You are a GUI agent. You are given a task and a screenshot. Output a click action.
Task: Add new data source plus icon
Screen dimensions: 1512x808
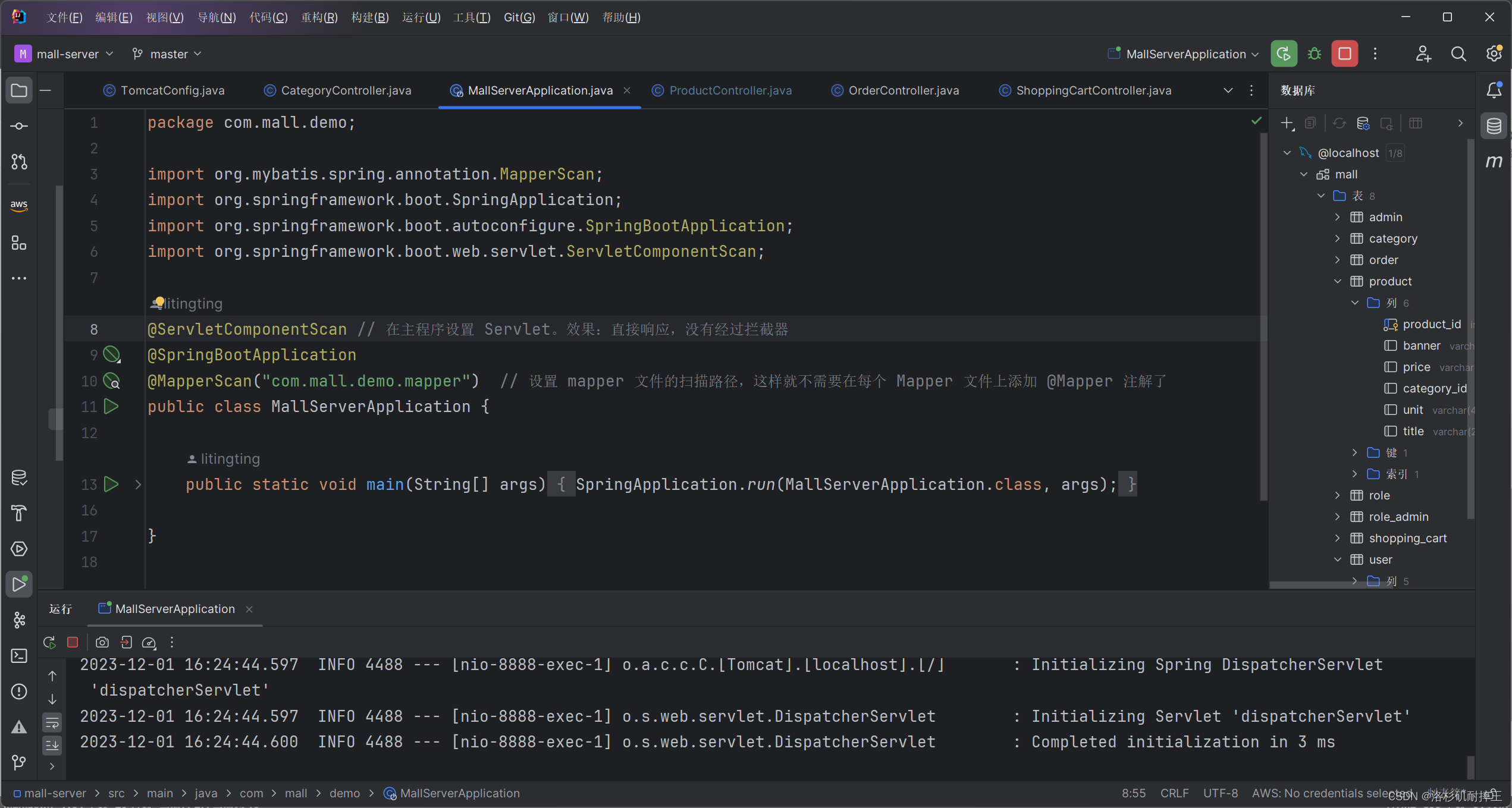click(x=1287, y=124)
